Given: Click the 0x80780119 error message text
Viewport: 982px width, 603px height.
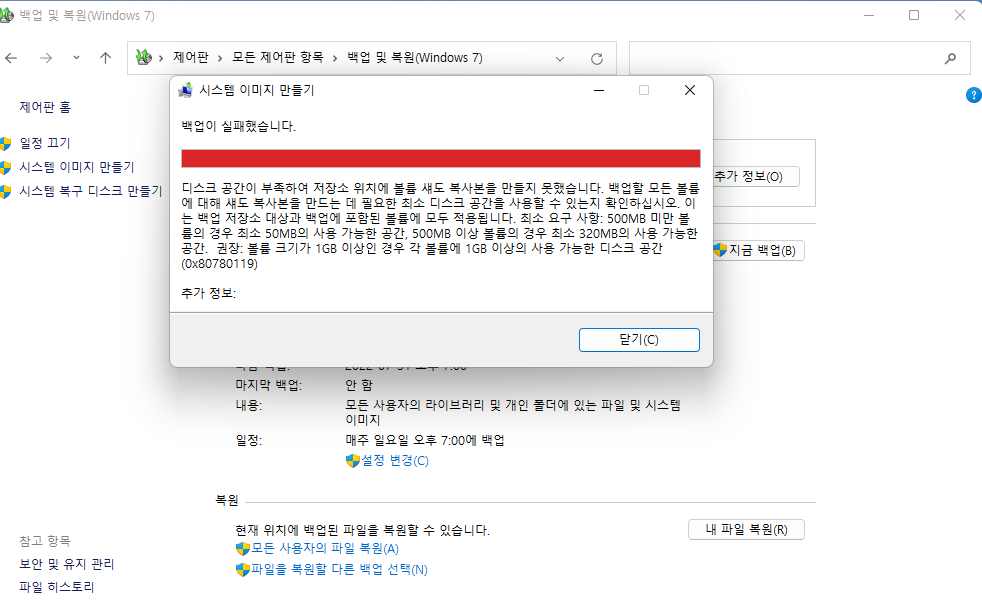Looking at the screenshot, I should [440, 225].
